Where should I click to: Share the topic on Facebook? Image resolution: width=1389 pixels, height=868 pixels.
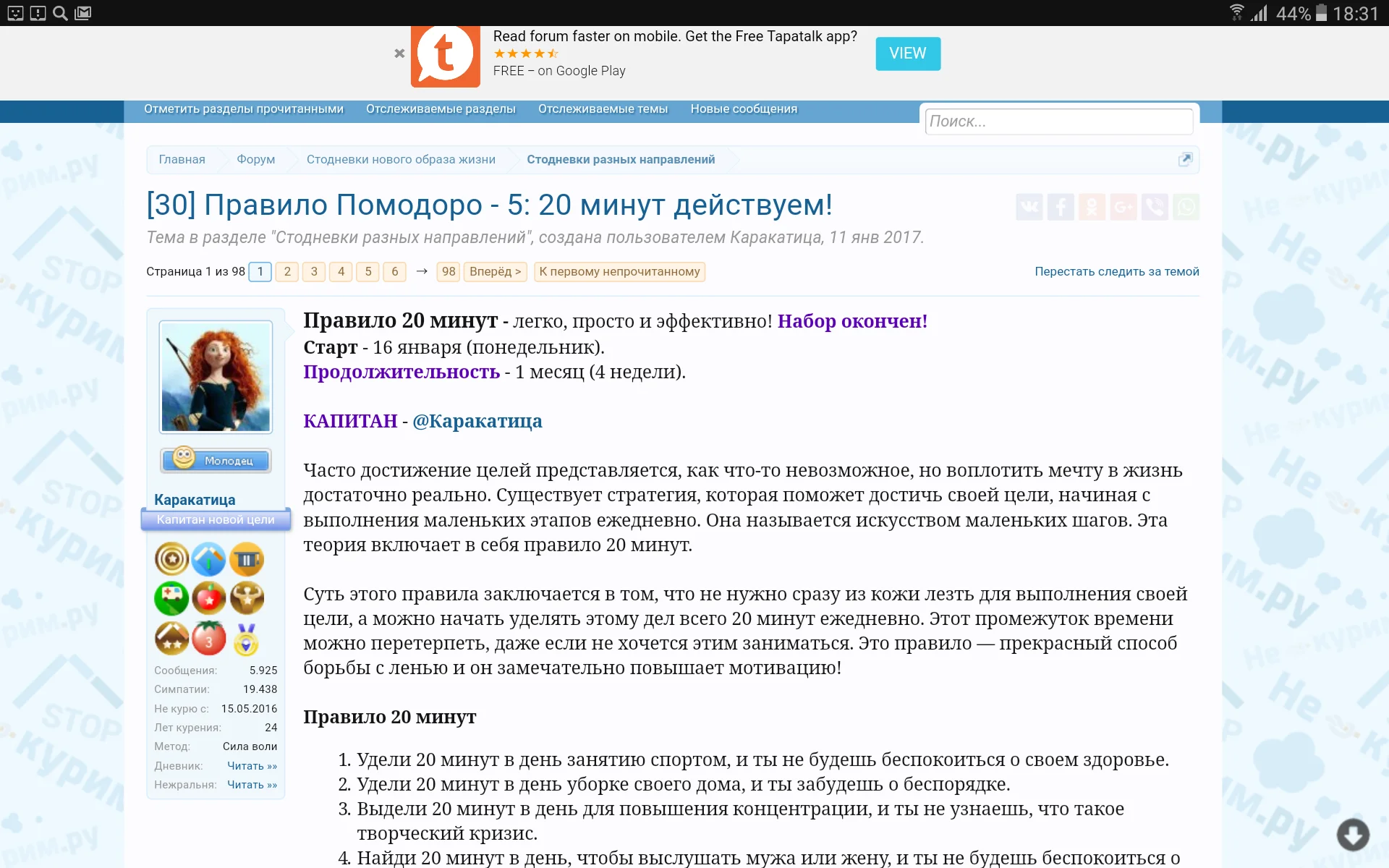1061,206
